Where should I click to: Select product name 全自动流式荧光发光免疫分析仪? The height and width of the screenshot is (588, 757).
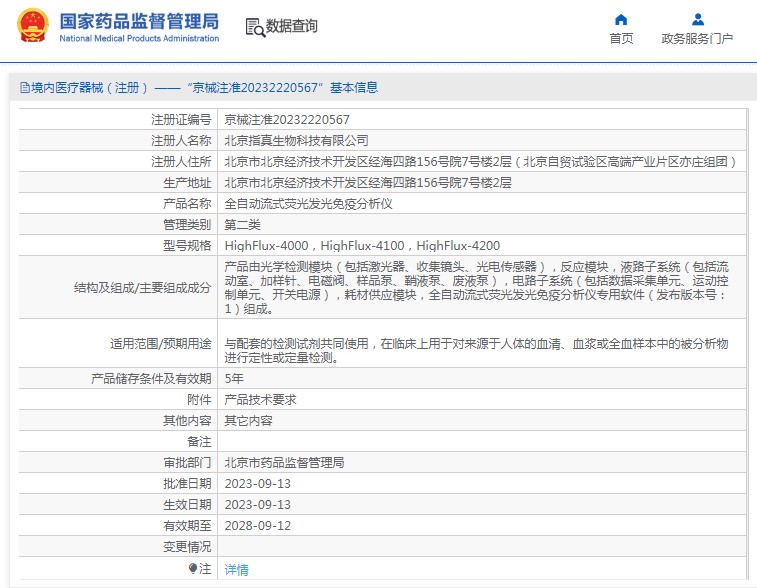tap(308, 204)
